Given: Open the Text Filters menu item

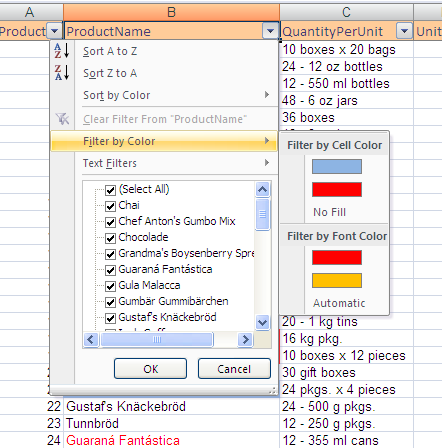Looking at the screenshot, I should point(164,163).
